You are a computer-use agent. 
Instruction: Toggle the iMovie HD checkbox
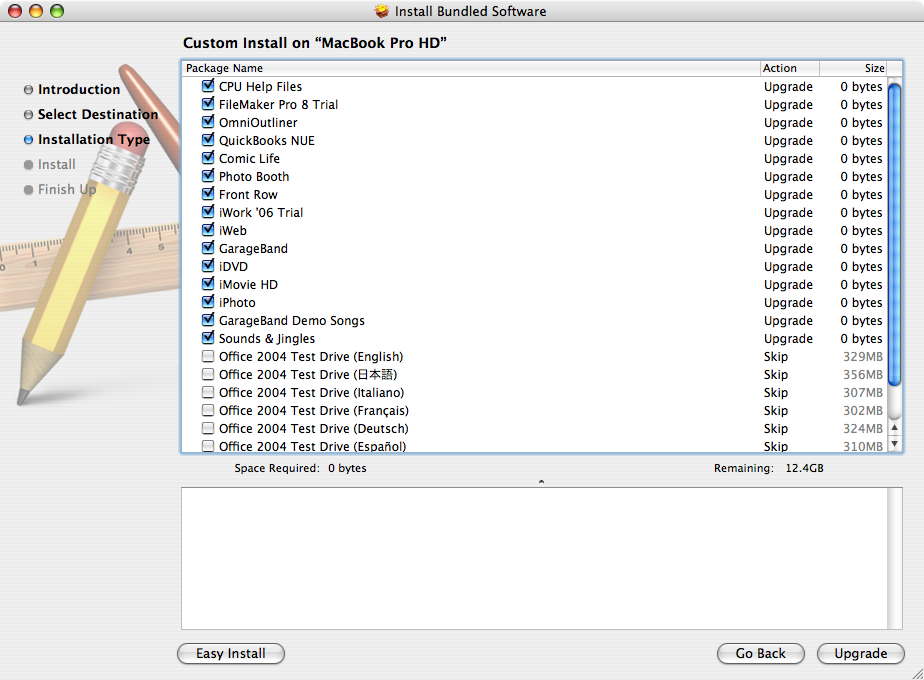coord(207,284)
